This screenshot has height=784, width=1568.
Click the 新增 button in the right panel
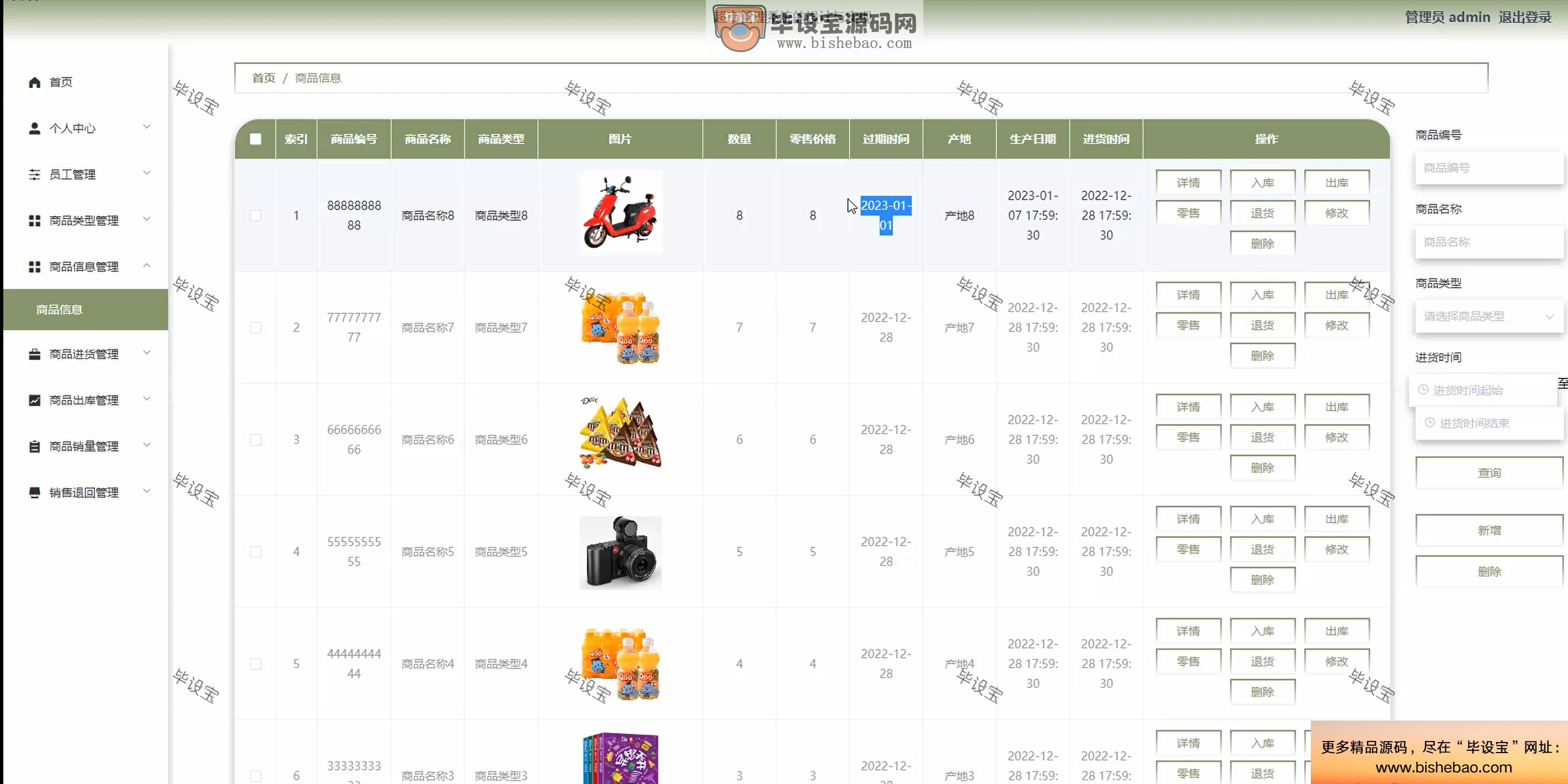[x=1489, y=530]
